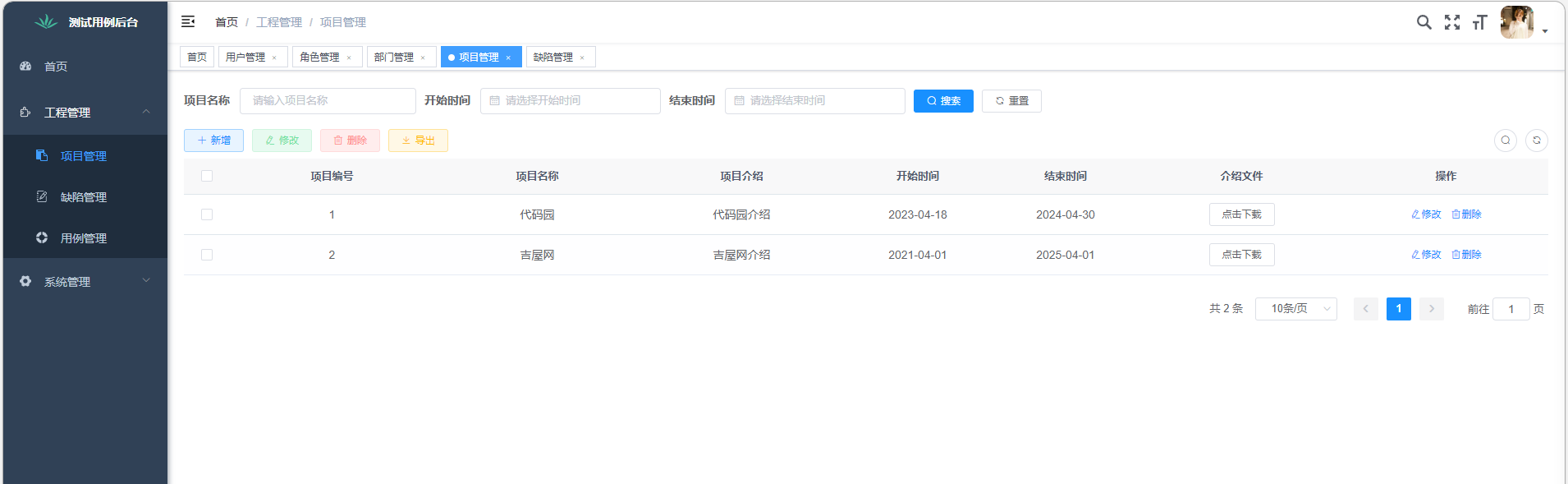The image size is (1568, 484).
Task: Open the 结束时间 date picker
Action: [814, 101]
